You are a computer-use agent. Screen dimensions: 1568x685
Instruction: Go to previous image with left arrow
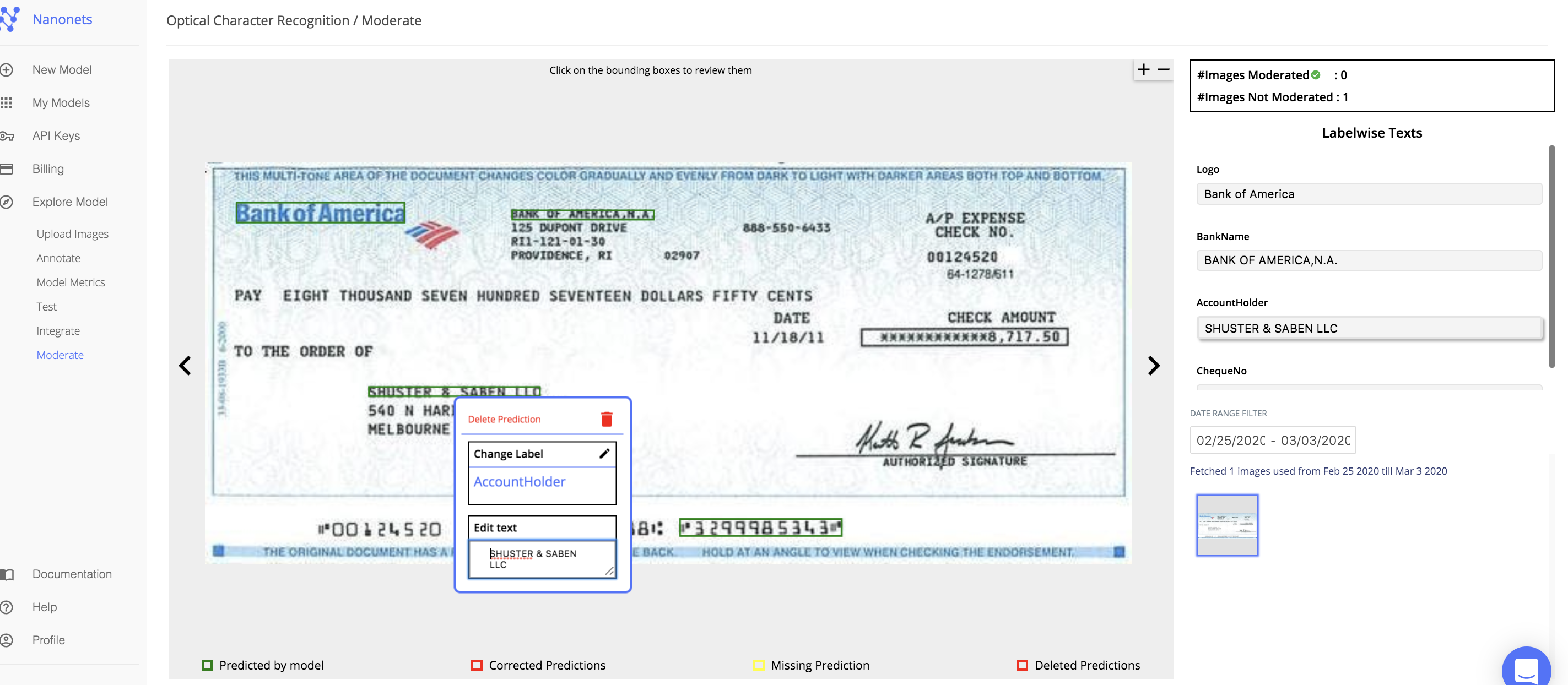(x=185, y=366)
